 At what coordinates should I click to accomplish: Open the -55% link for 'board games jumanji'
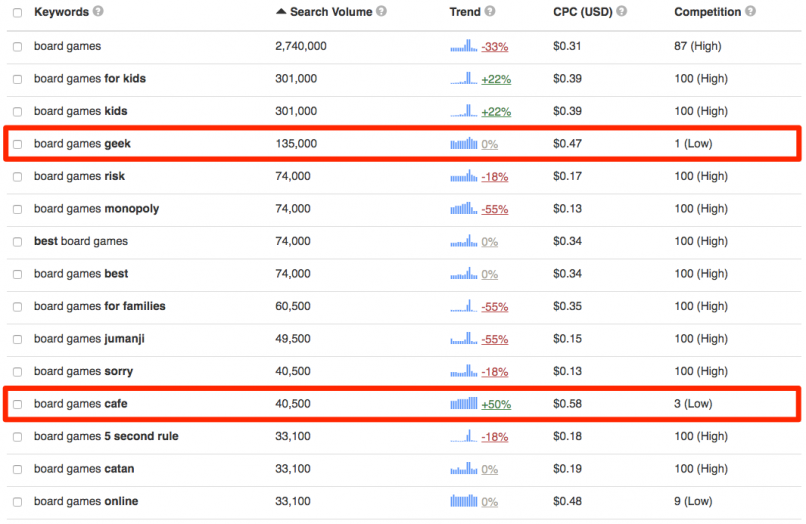494,339
